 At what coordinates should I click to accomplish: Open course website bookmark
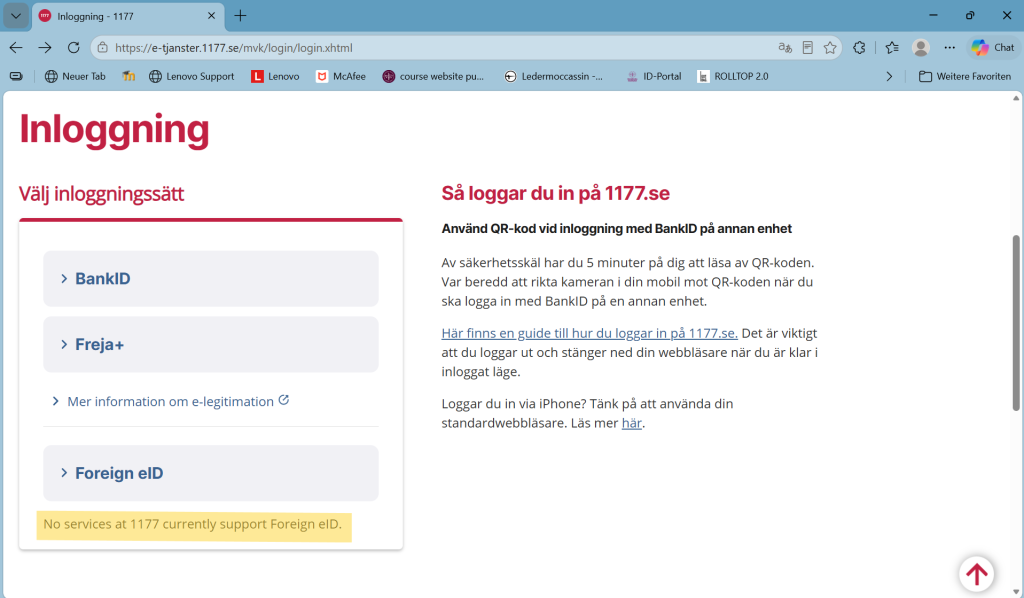click(x=434, y=76)
